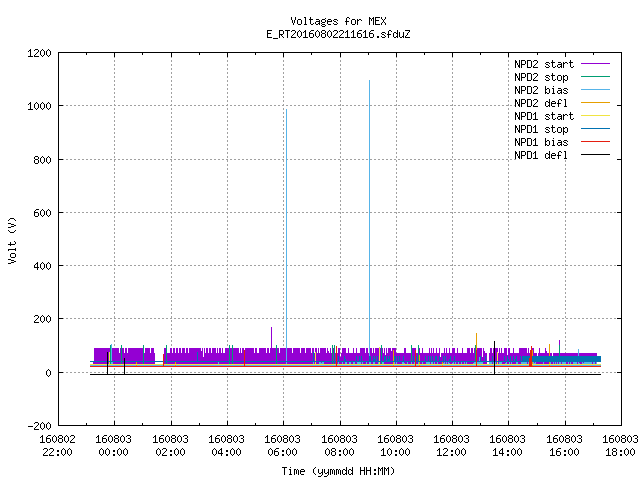Image resolution: width=640 pixels, height=480 pixels.
Task: Click the 'NPD1 defl' legend label
Action: coord(541,156)
